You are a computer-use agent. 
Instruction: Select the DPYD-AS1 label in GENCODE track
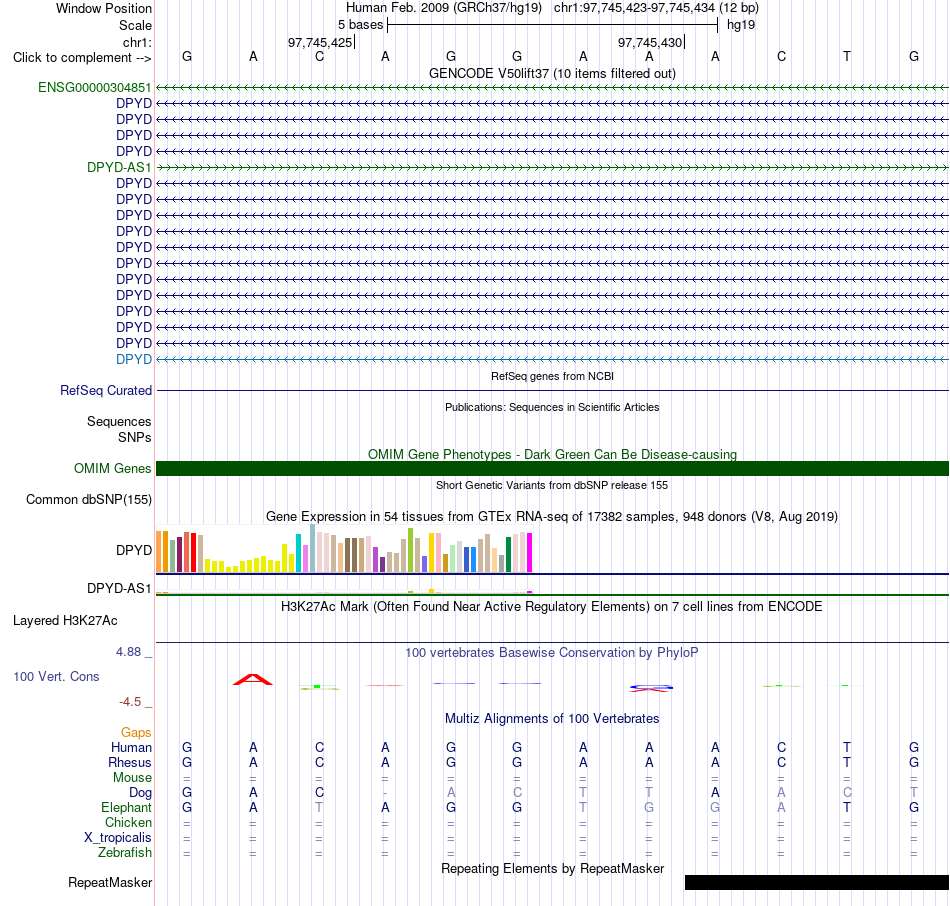(x=119, y=167)
